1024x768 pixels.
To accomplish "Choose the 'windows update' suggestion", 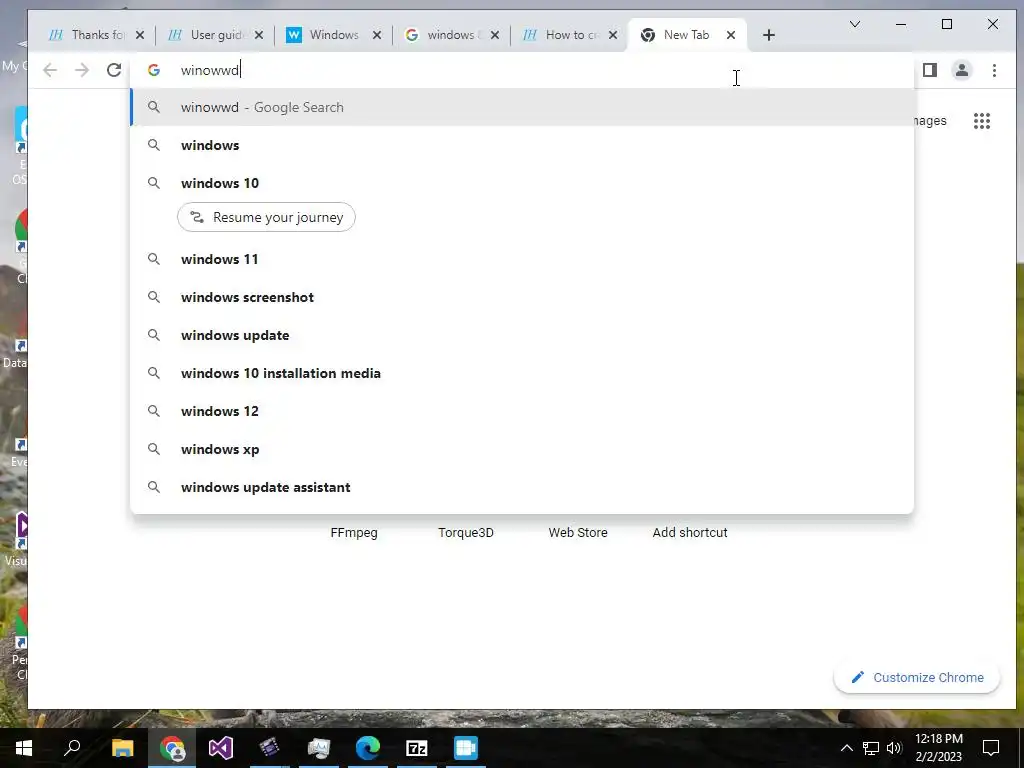I will [x=522, y=335].
